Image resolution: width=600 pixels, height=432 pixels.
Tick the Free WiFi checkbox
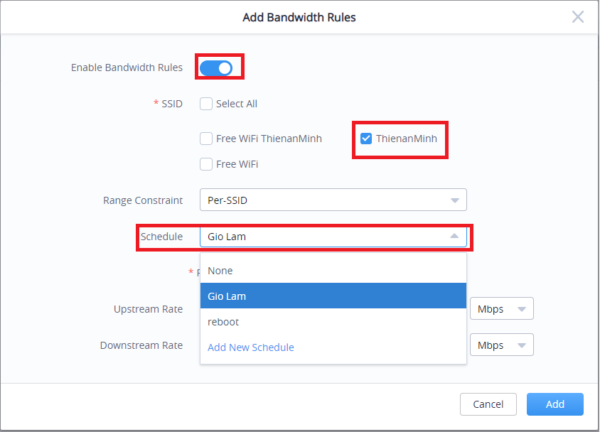pos(206,164)
